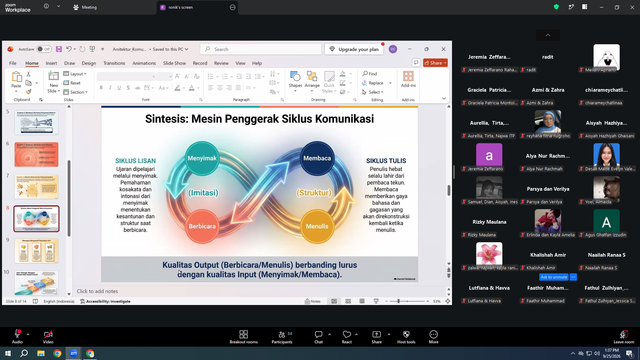
Task: Switch to Slide Sorter view in status bar
Action: pos(348,301)
